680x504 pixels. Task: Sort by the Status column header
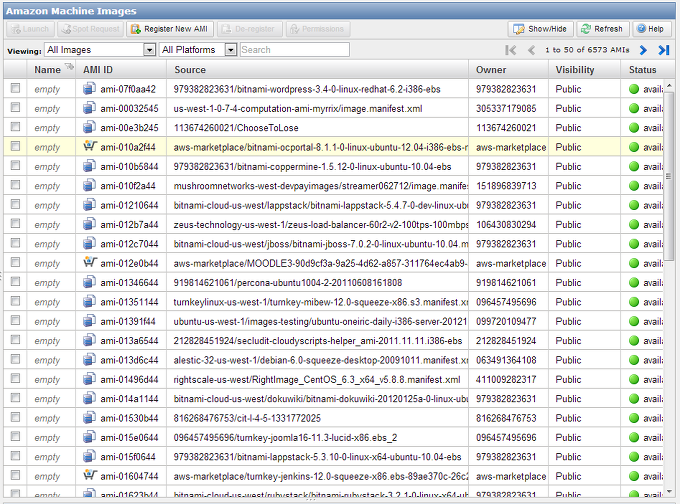point(643,70)
